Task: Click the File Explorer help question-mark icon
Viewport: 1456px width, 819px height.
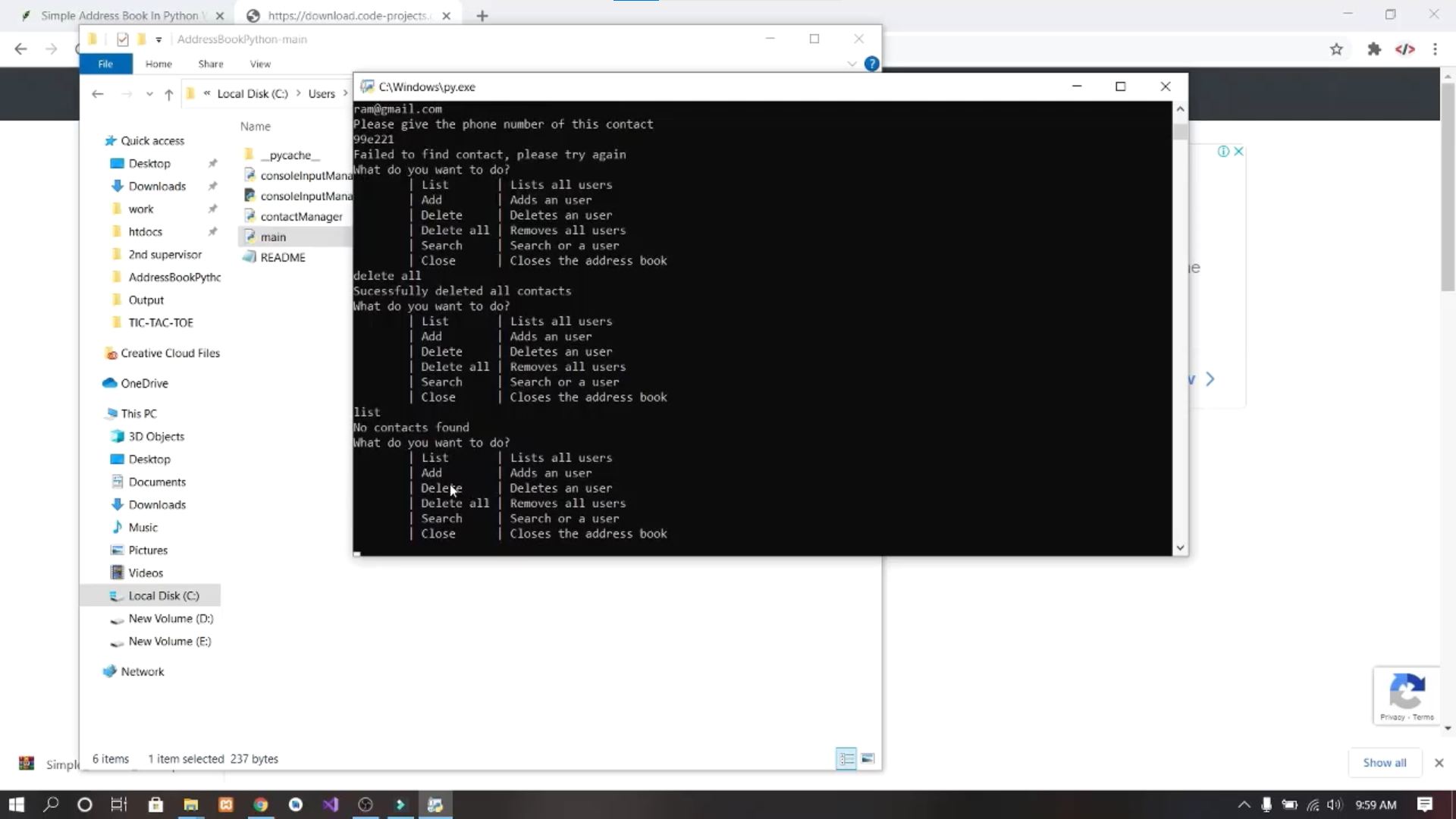Action: pos(871,64)
